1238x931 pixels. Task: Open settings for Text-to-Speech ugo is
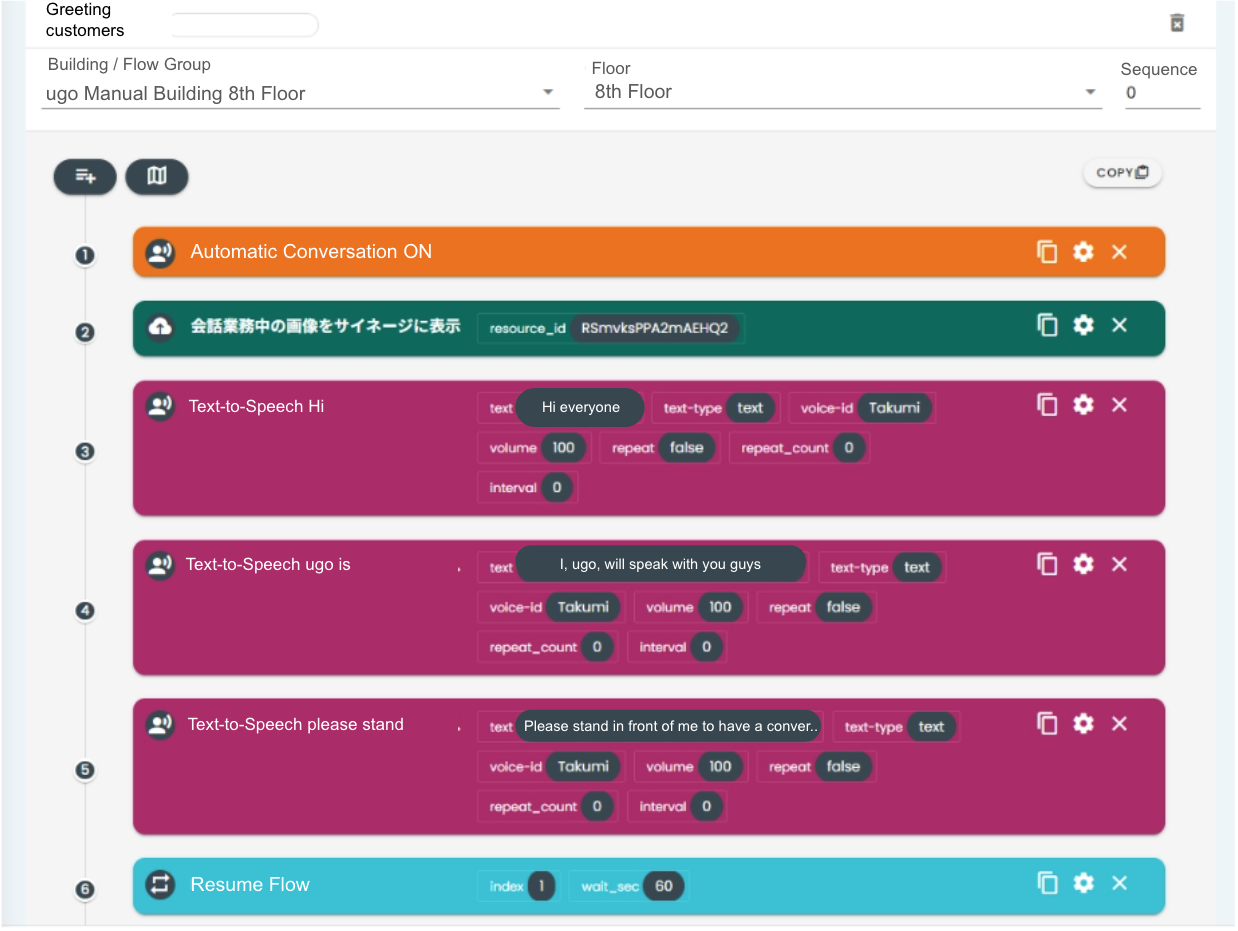[x=1083, y=564]
